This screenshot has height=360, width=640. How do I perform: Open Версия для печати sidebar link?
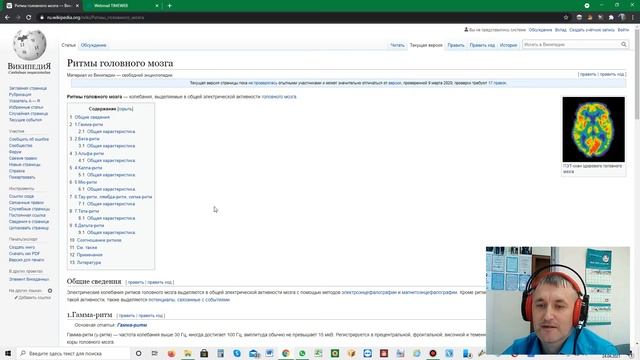[x=26, y=260]
